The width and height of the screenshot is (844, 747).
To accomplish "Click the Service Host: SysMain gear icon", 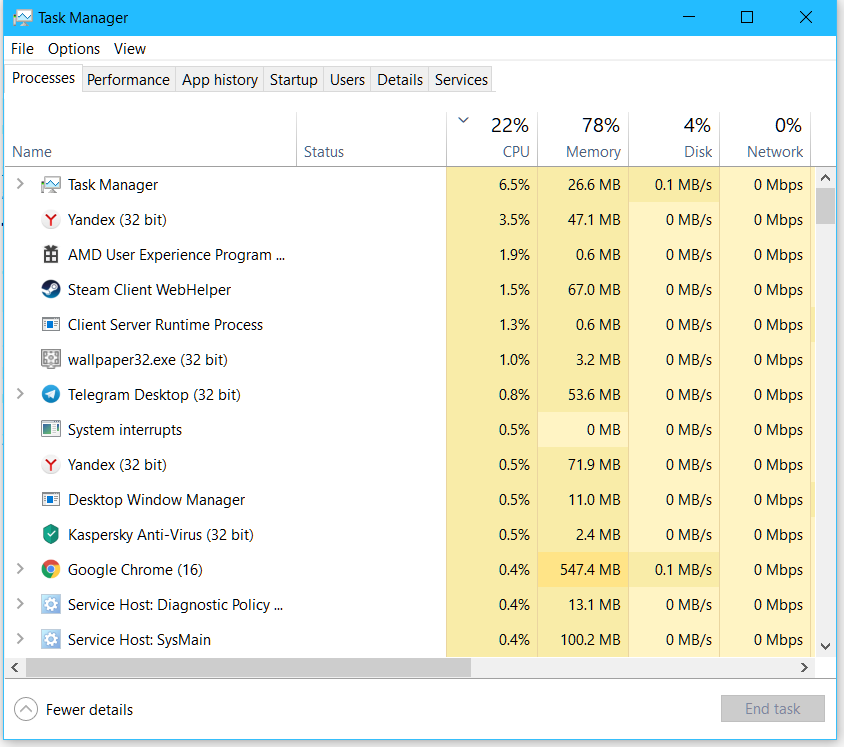I will pos(51,639).
